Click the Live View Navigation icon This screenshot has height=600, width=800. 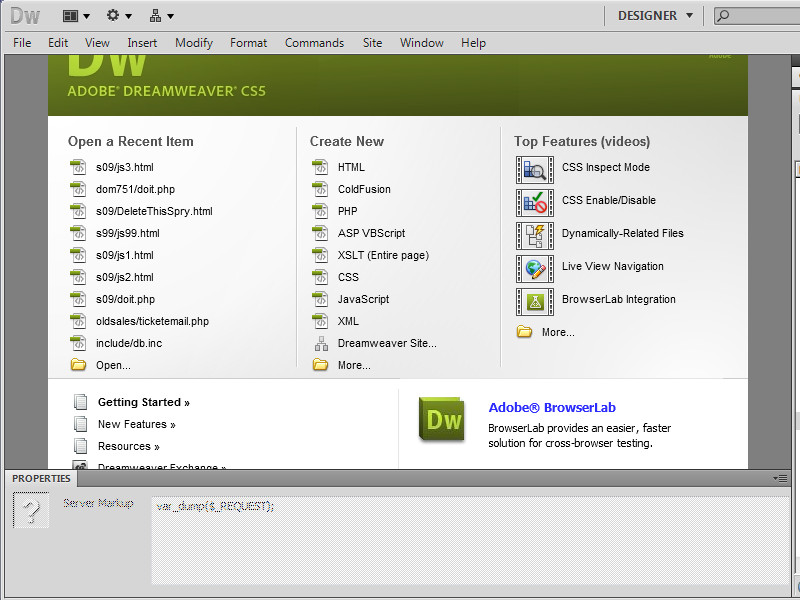pos(534,268)
